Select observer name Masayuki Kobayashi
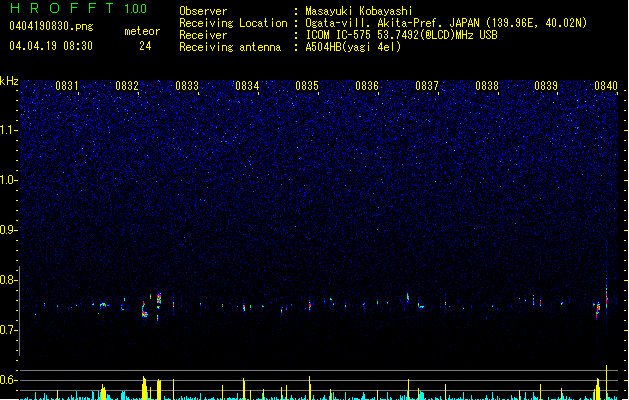This screenshot has width=629, height=400. coord(359,11)
